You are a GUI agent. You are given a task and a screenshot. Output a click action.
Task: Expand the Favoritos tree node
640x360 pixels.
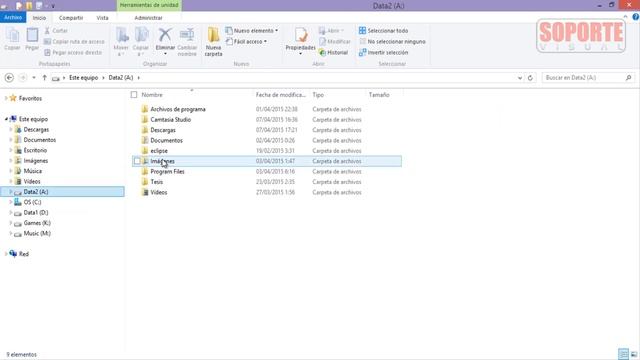point(6,98)
